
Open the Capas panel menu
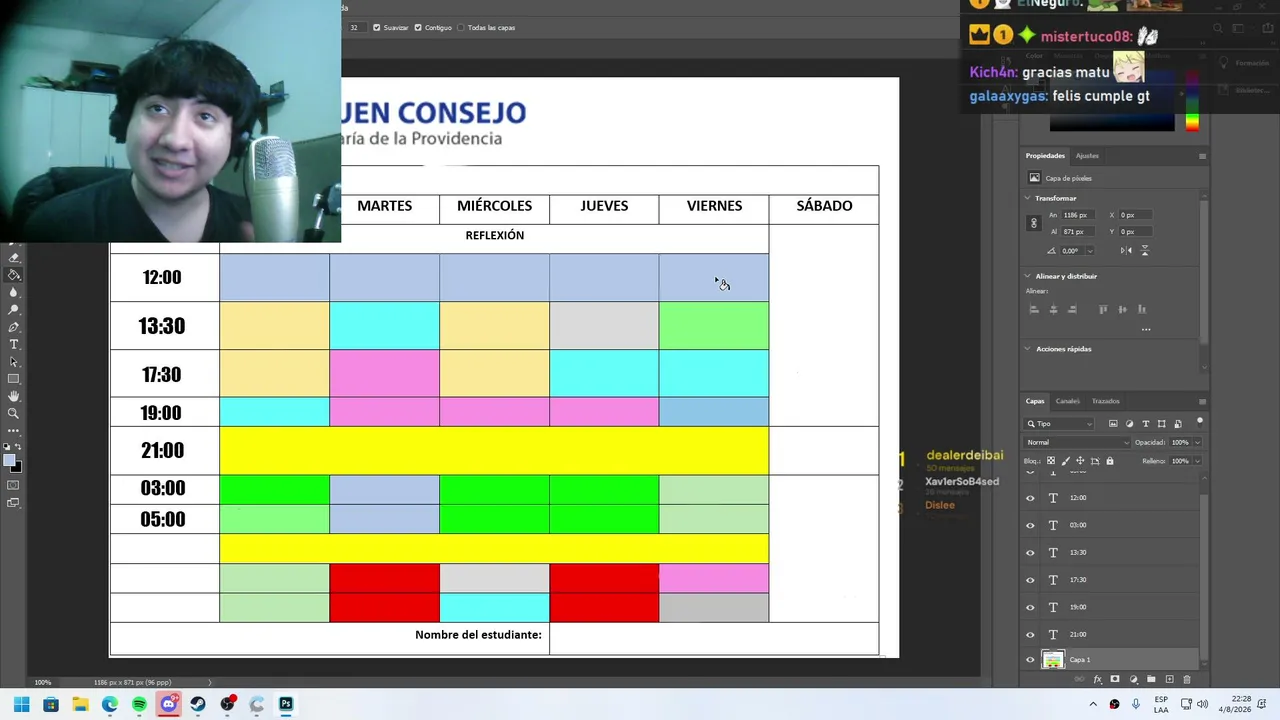coord(1202,401)
